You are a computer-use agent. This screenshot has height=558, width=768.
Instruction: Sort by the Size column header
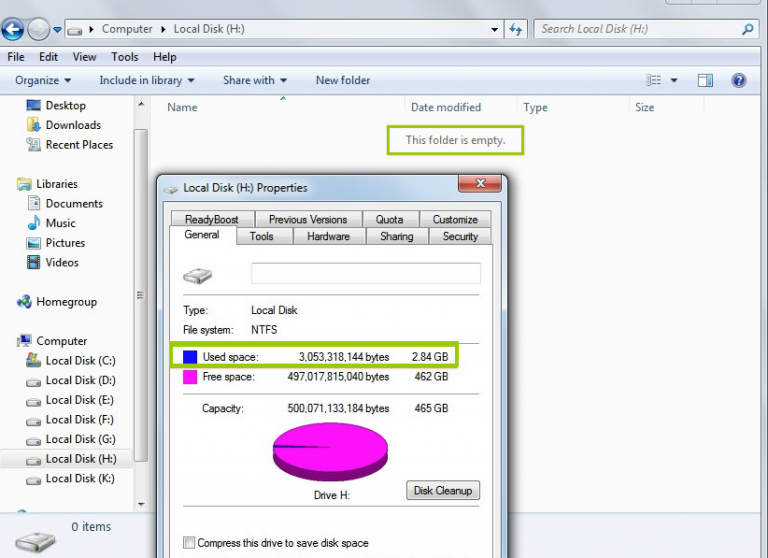coord(645,107)
